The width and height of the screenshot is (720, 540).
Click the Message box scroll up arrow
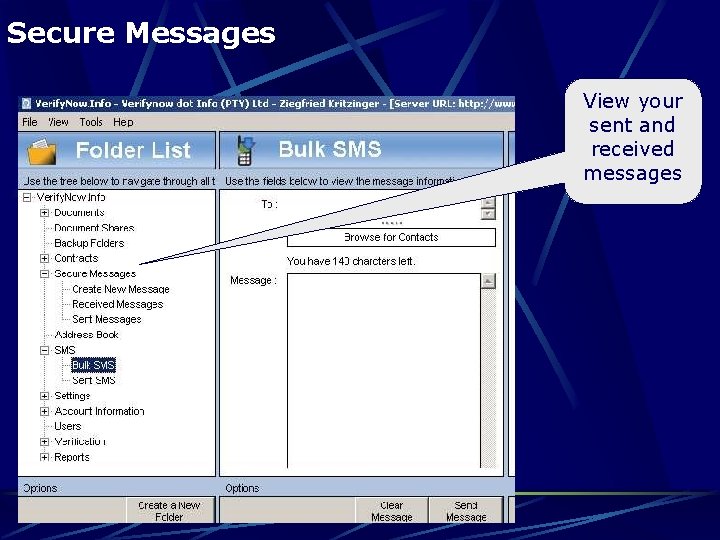point(489,281)
